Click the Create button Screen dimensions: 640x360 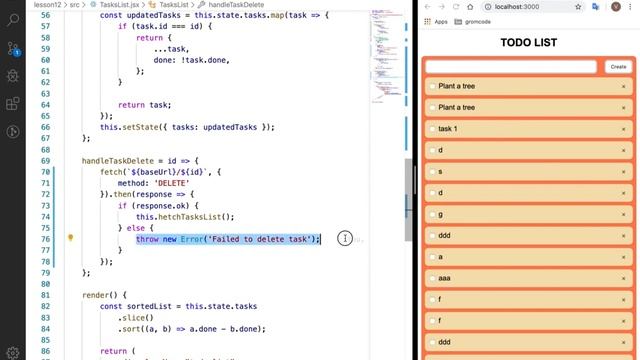coord(618,67)
